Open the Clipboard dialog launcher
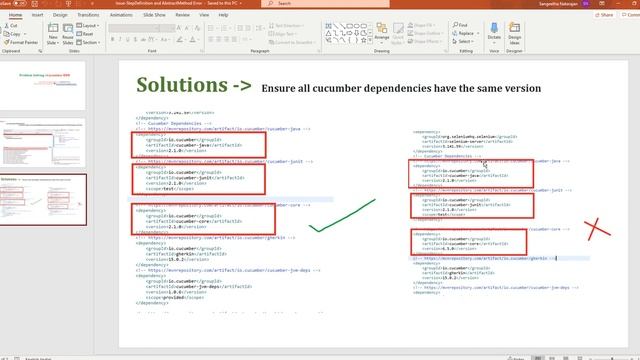Screen dimensions: 640x360 pyautogui.click(x=40, y=51)
